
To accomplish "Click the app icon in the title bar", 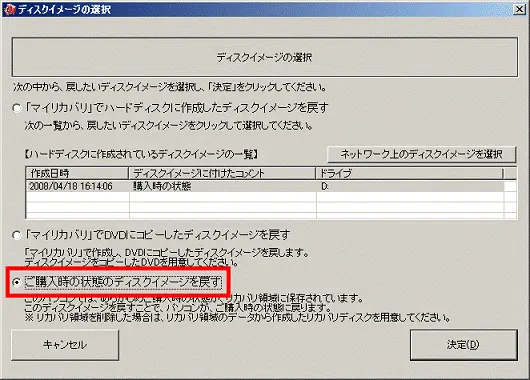I will click(9, 9).
